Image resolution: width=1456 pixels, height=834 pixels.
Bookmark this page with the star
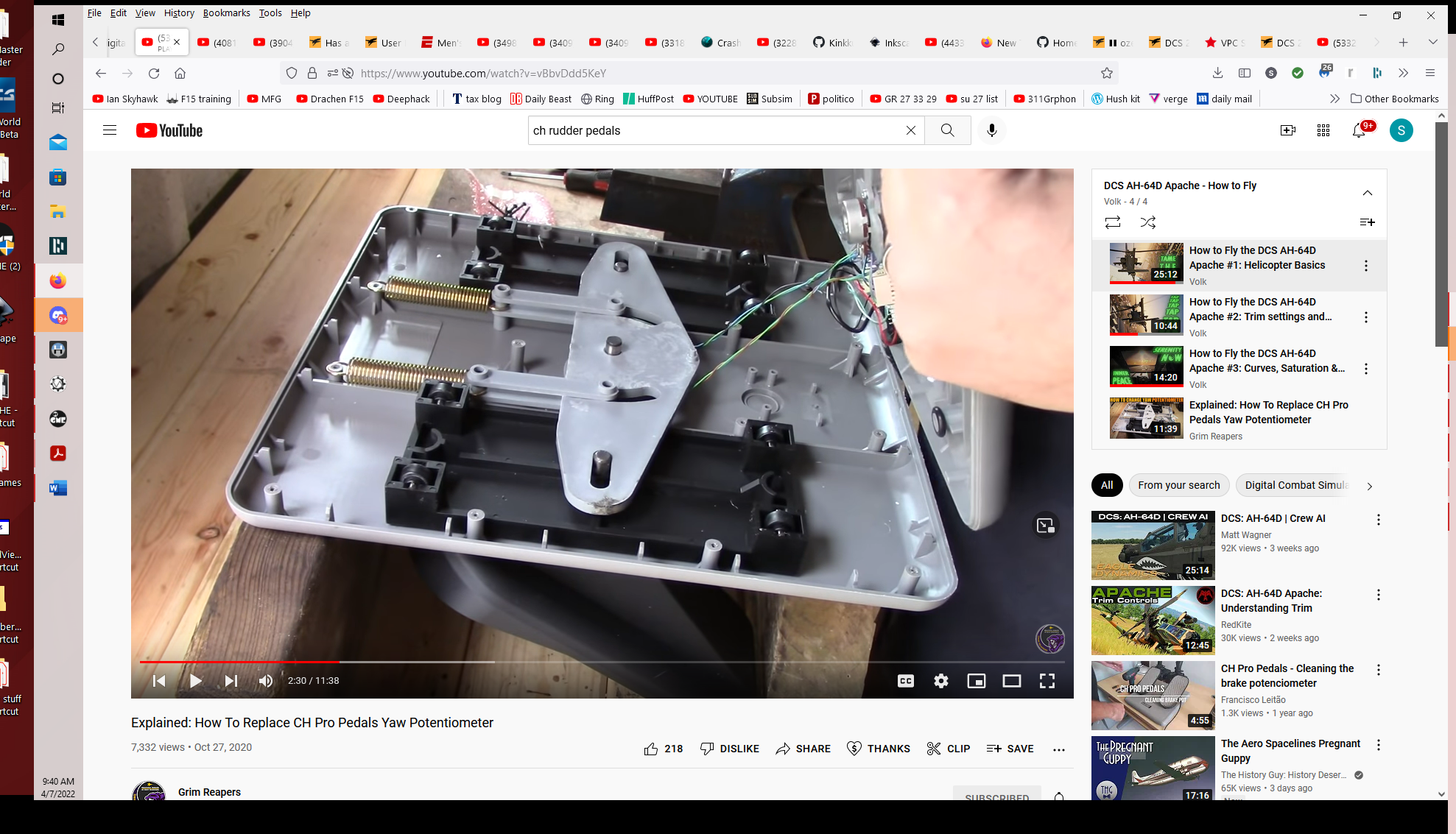point(1106,73)
